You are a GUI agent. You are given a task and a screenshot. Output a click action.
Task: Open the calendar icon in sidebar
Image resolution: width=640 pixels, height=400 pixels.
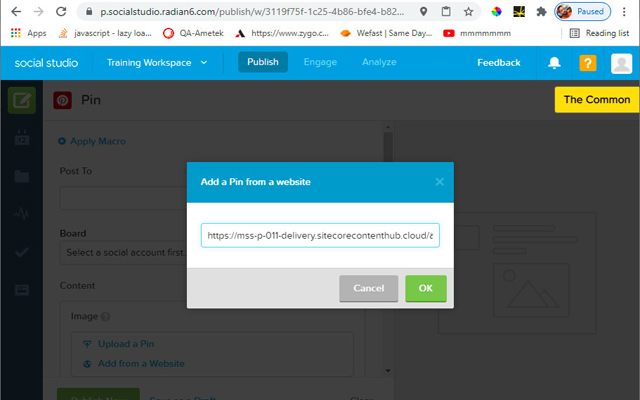pyautogui.click(x=22, y=138)
